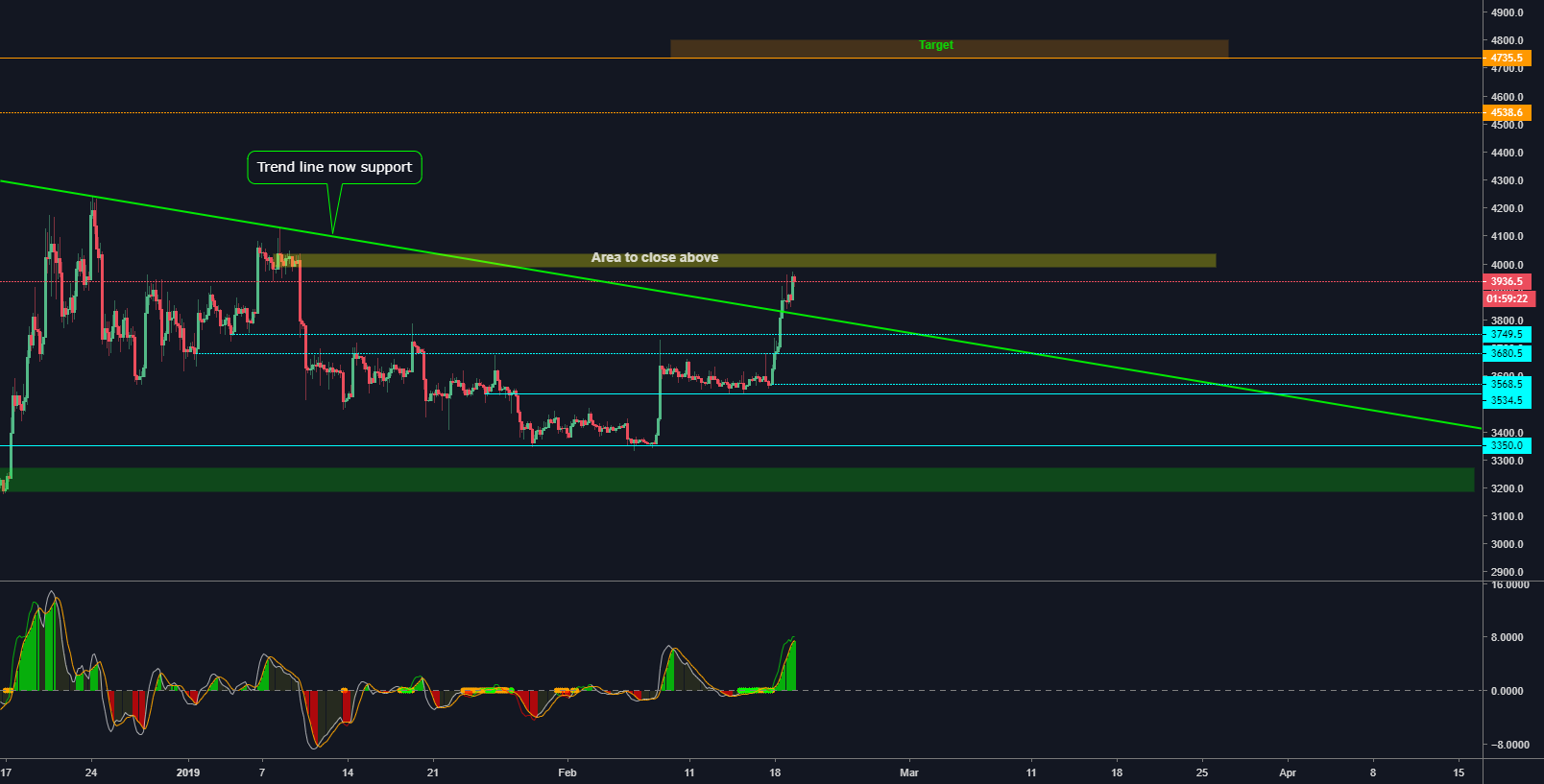
Task: Click the 4538.6 orange price label
Action: [1506, 112]
